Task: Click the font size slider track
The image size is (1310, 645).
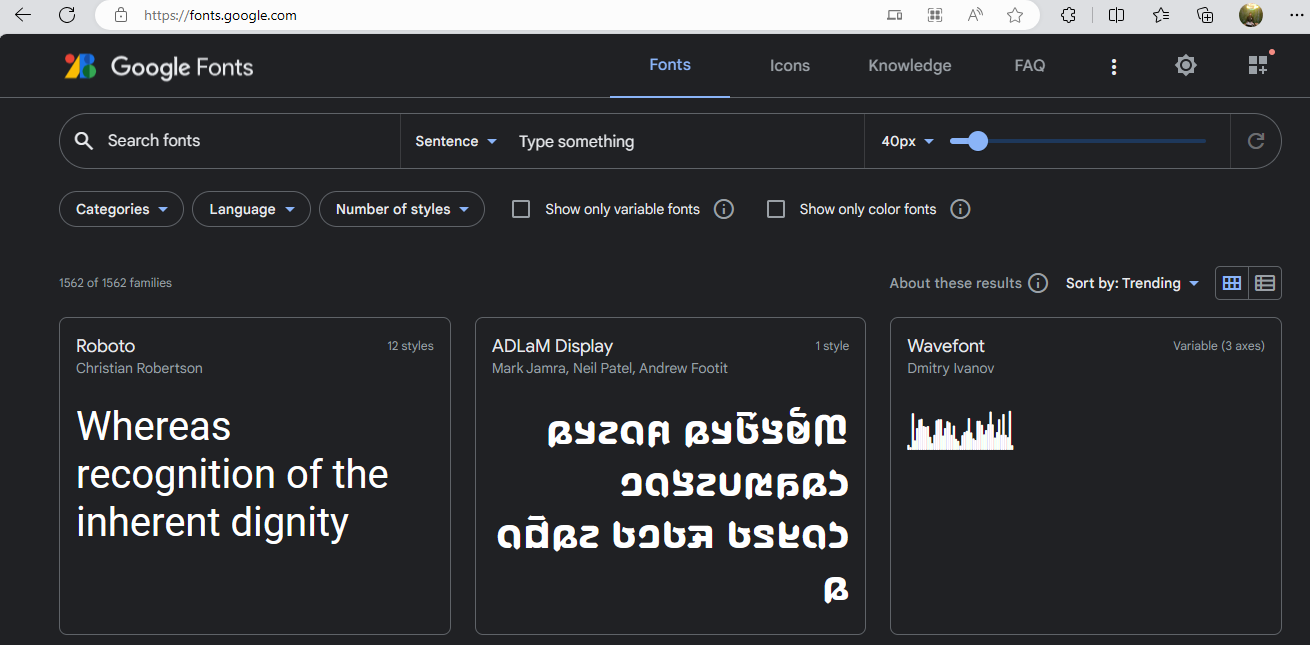Action: click(x=1078, y=141)
